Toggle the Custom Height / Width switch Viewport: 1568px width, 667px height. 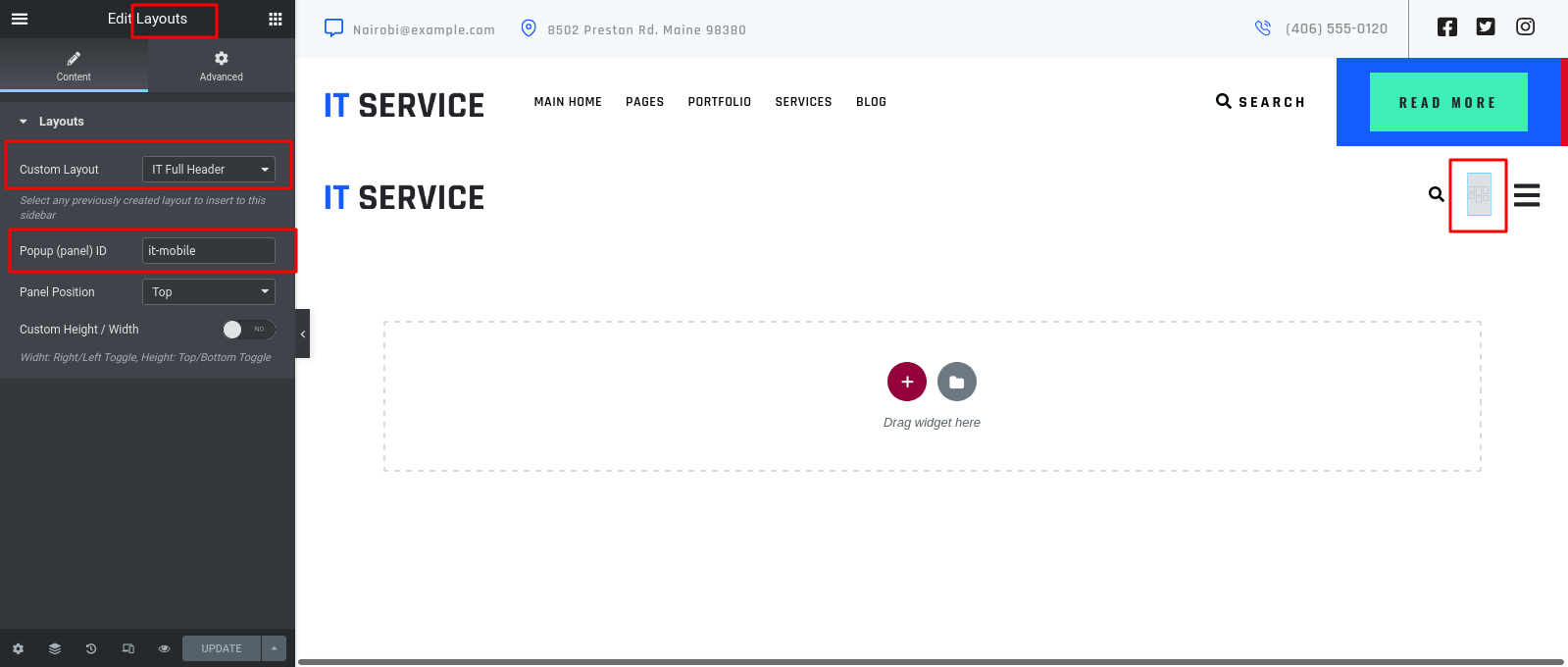pyautogui.click(x=249, y=330)
